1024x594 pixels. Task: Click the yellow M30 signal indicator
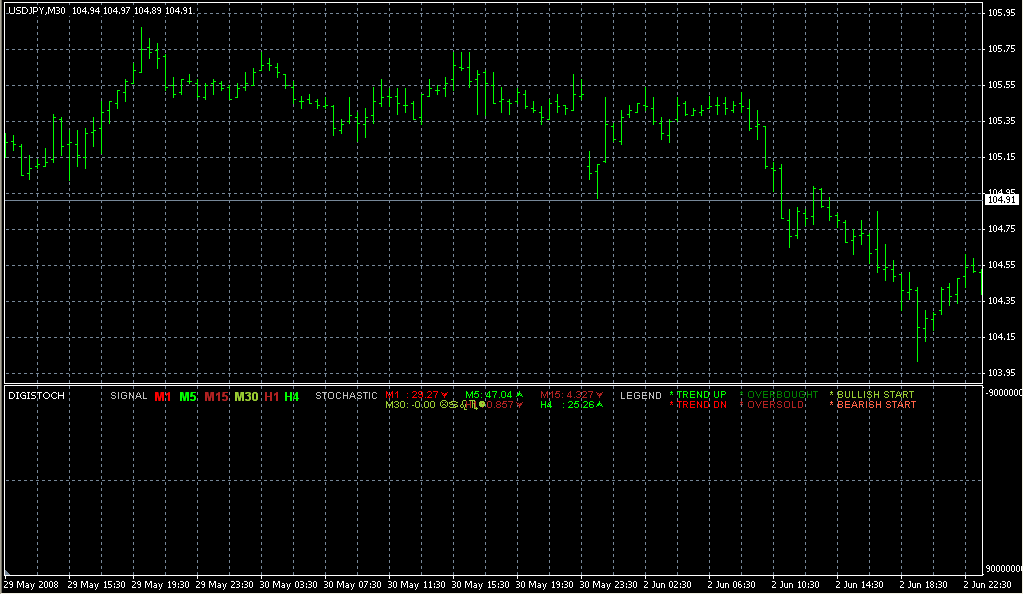[x=247, y=397]
